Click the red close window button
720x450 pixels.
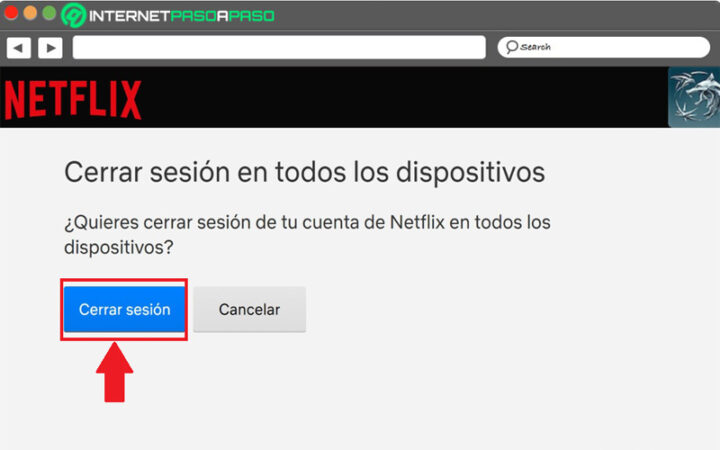click(x=11, y=13)
